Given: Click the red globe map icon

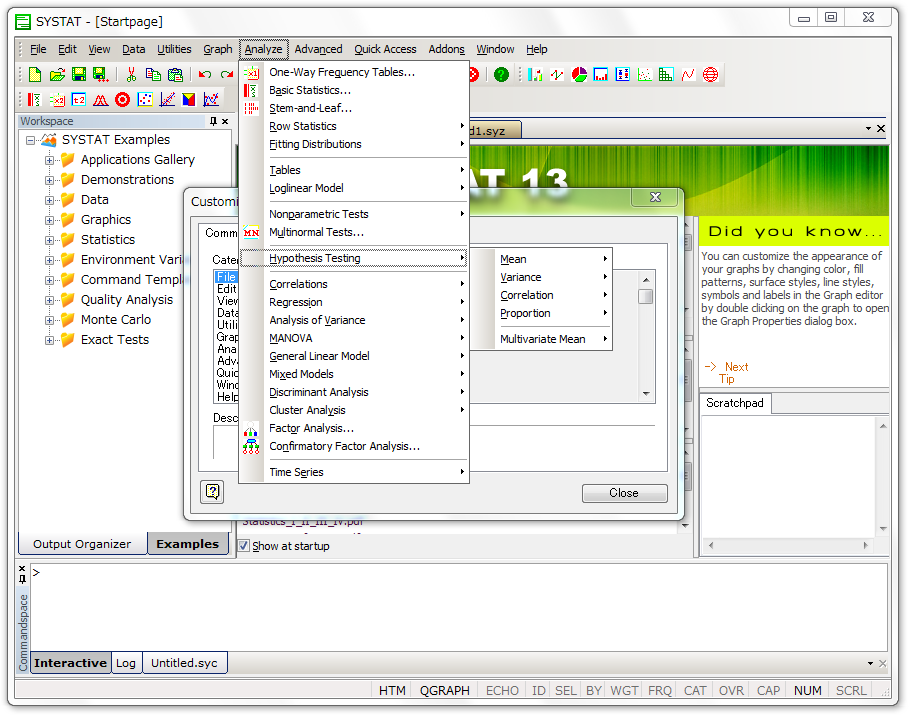Looking at the screenshot, I should coord(710,74).
